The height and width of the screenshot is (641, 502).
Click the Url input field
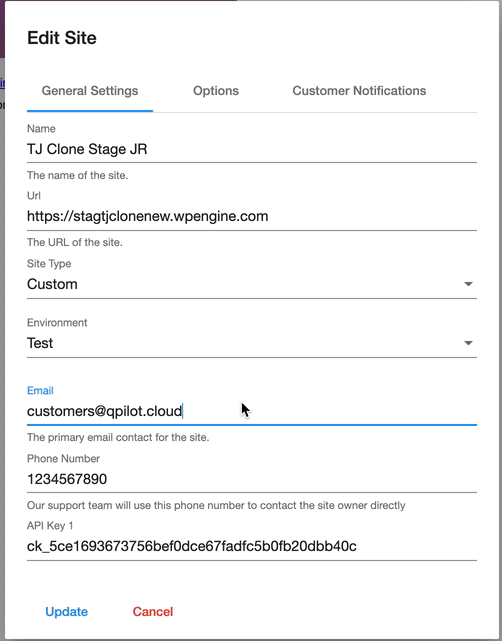(252, 216)
